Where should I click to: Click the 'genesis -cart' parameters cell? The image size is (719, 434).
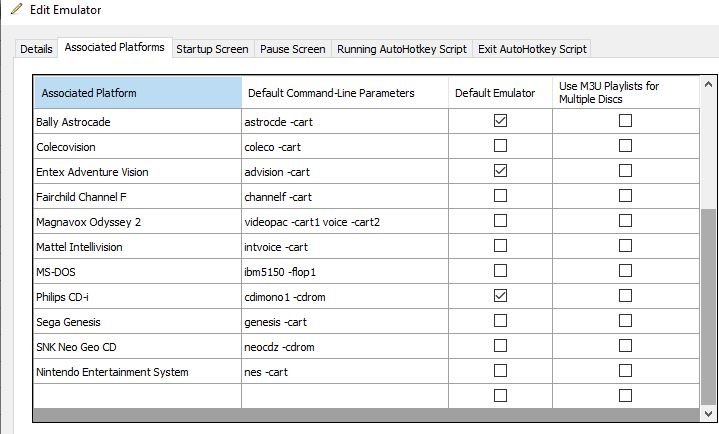coord(345,322)
